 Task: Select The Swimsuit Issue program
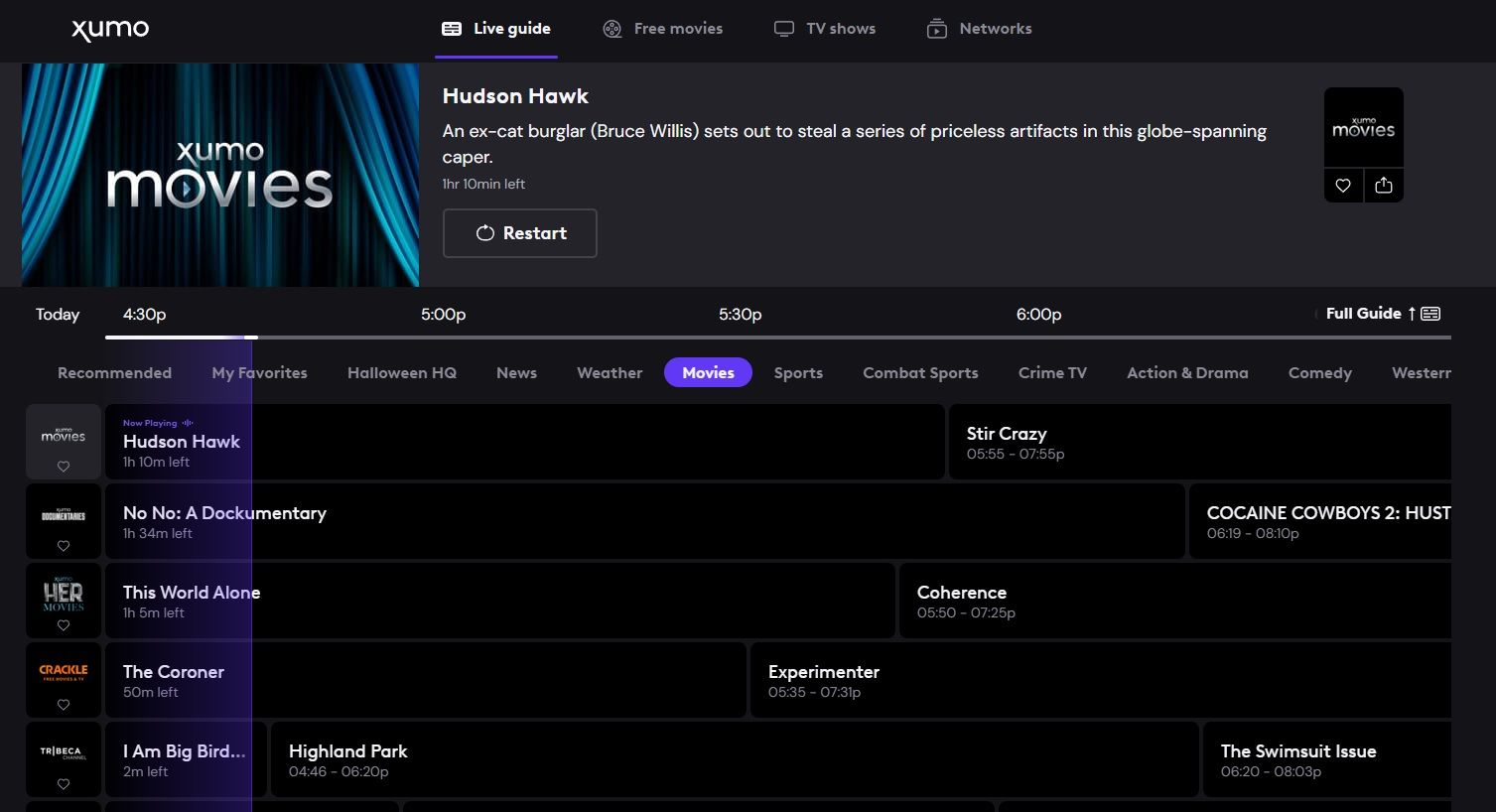pyautogui.click(x=1327, y=759)
